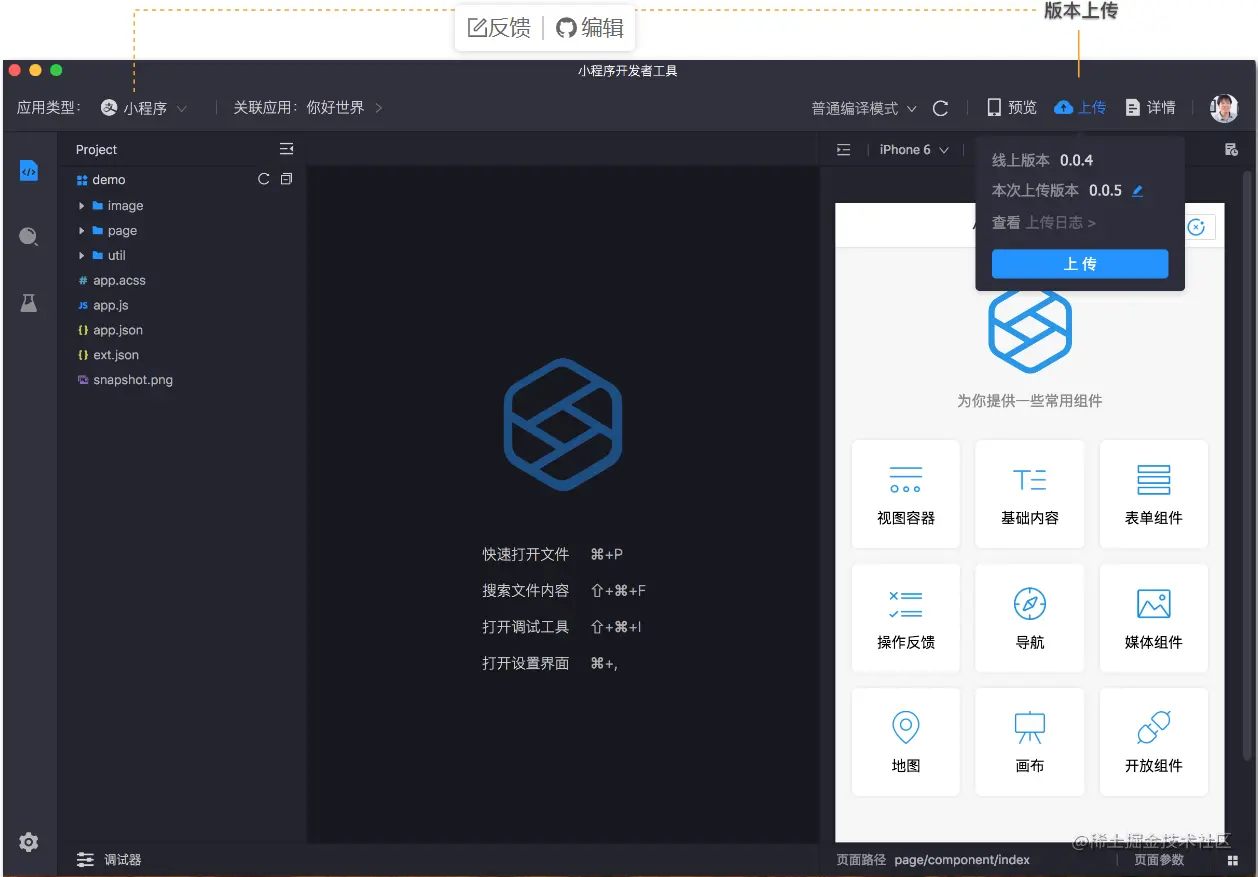The image size is (1258, 877).
Task: Click the page path page/component/index
Action: click(x=962, y=860)
